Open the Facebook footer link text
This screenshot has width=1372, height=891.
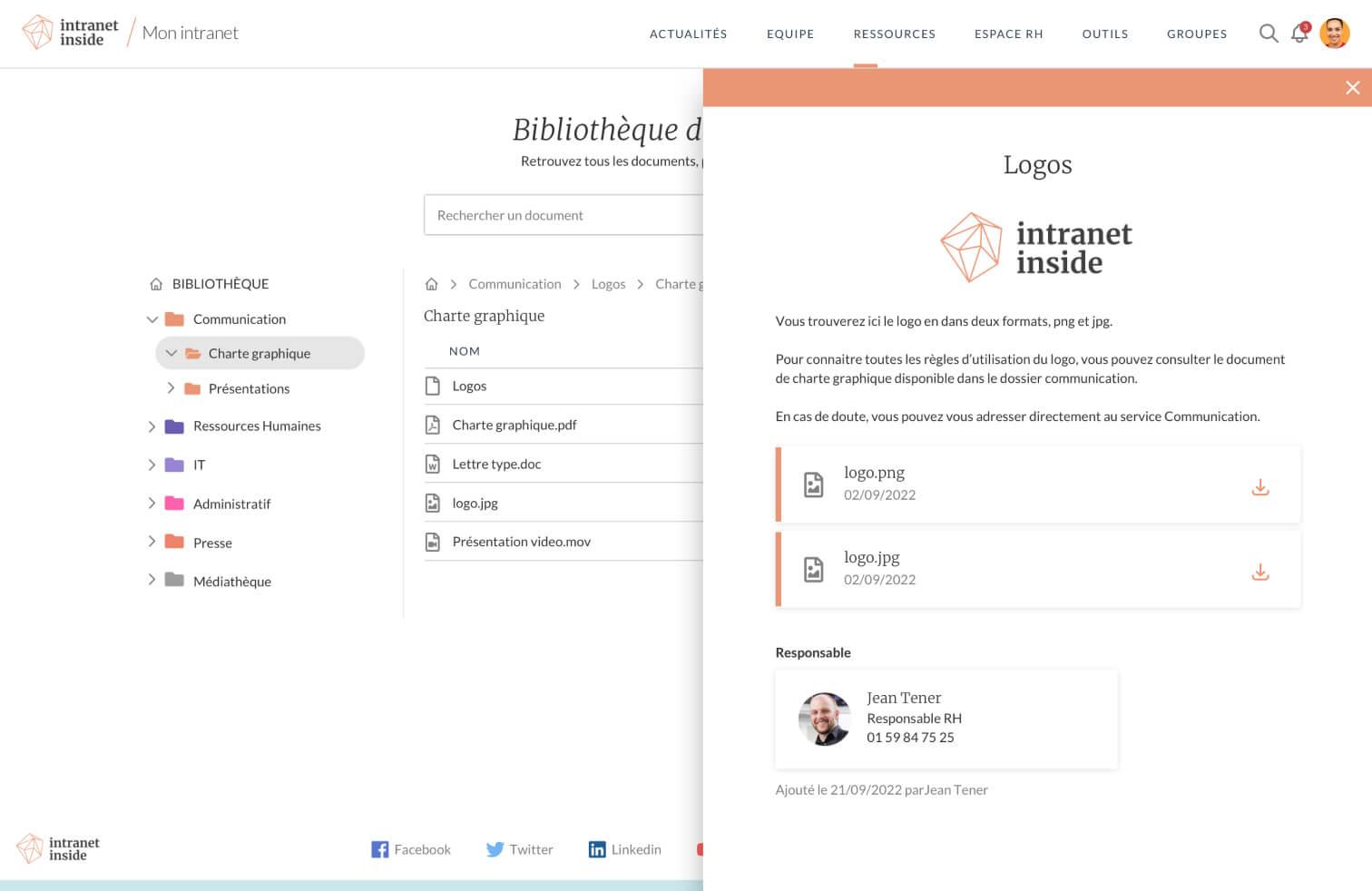[422, 849]
